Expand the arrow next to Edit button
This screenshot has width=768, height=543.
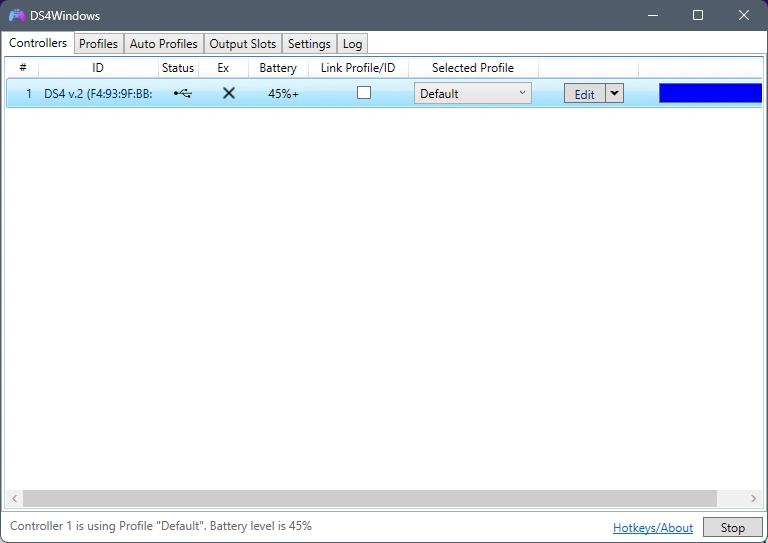[614, 93]
